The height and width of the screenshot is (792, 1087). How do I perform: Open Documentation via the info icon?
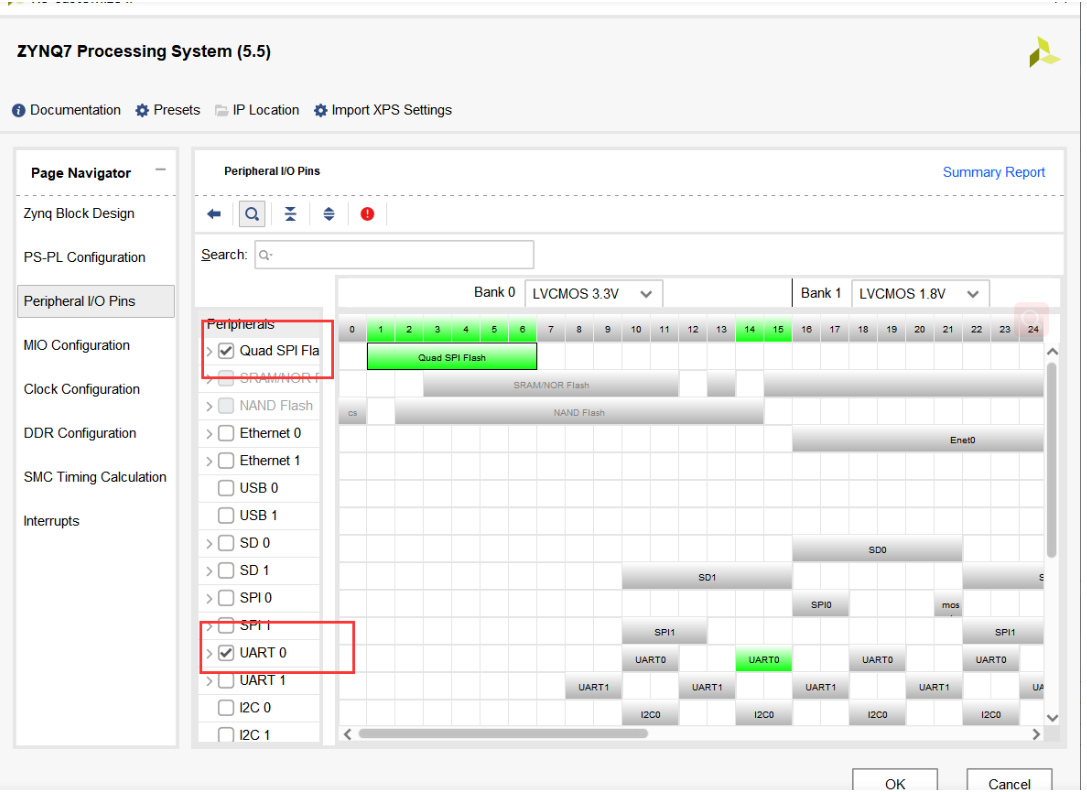coord(17,110)
